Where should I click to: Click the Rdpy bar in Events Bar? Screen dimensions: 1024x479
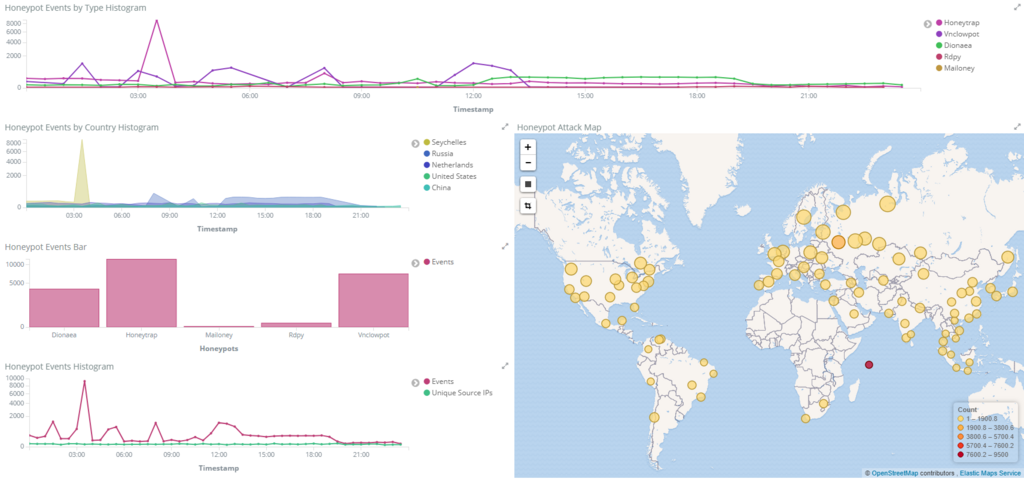tap(296, 325)
